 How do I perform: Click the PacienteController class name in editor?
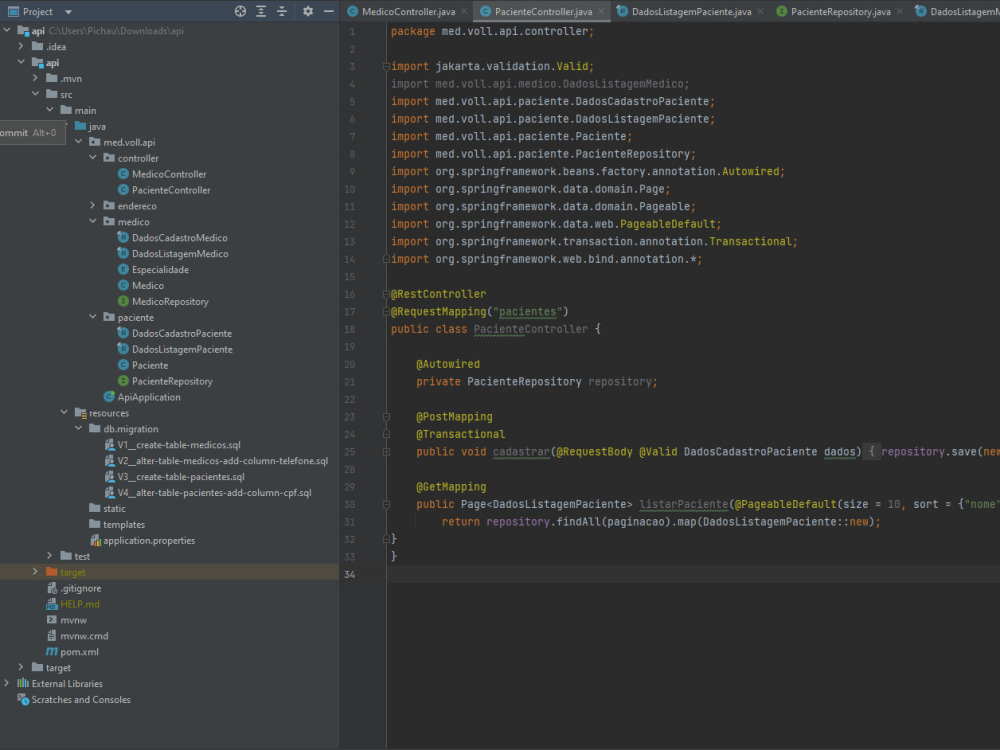click(x=531, y=329)
